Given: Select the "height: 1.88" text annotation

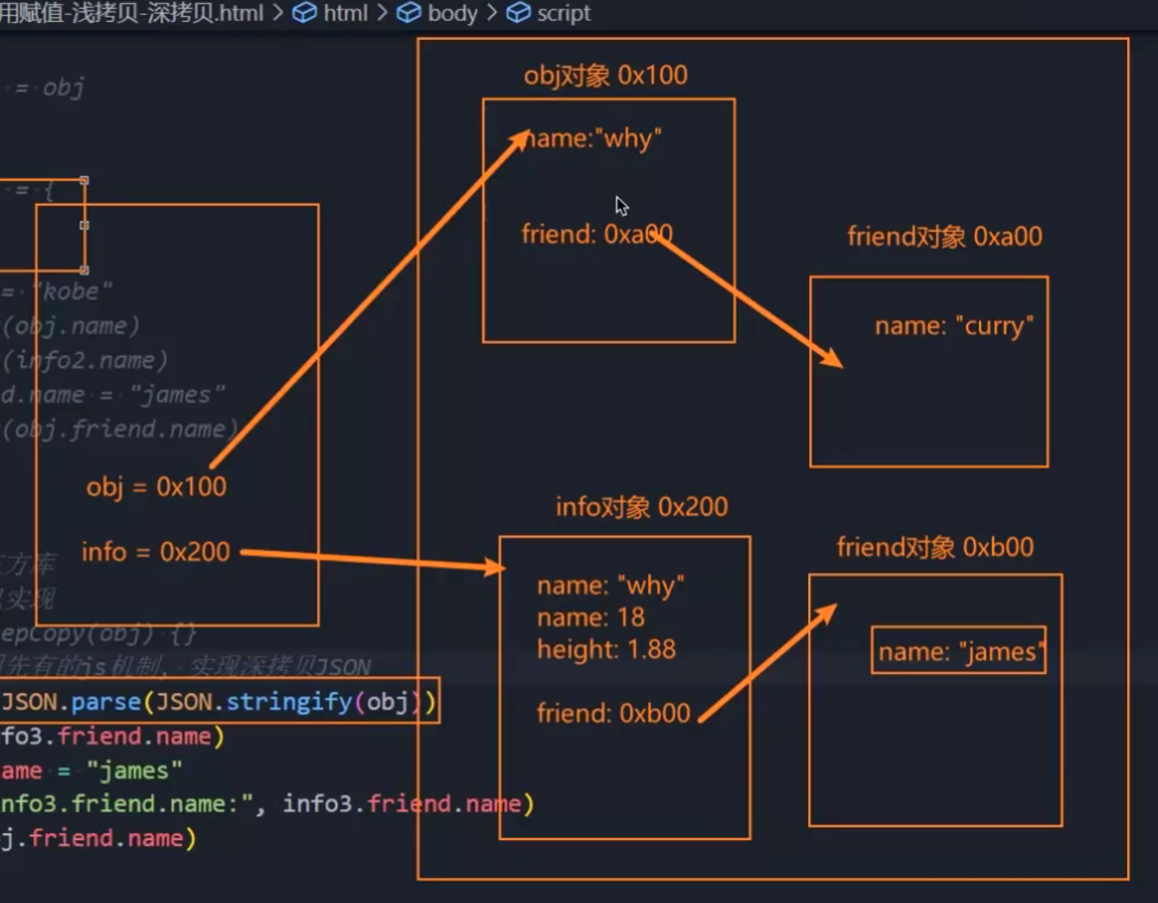Looking at the screenshot, I should click(606, 649).
